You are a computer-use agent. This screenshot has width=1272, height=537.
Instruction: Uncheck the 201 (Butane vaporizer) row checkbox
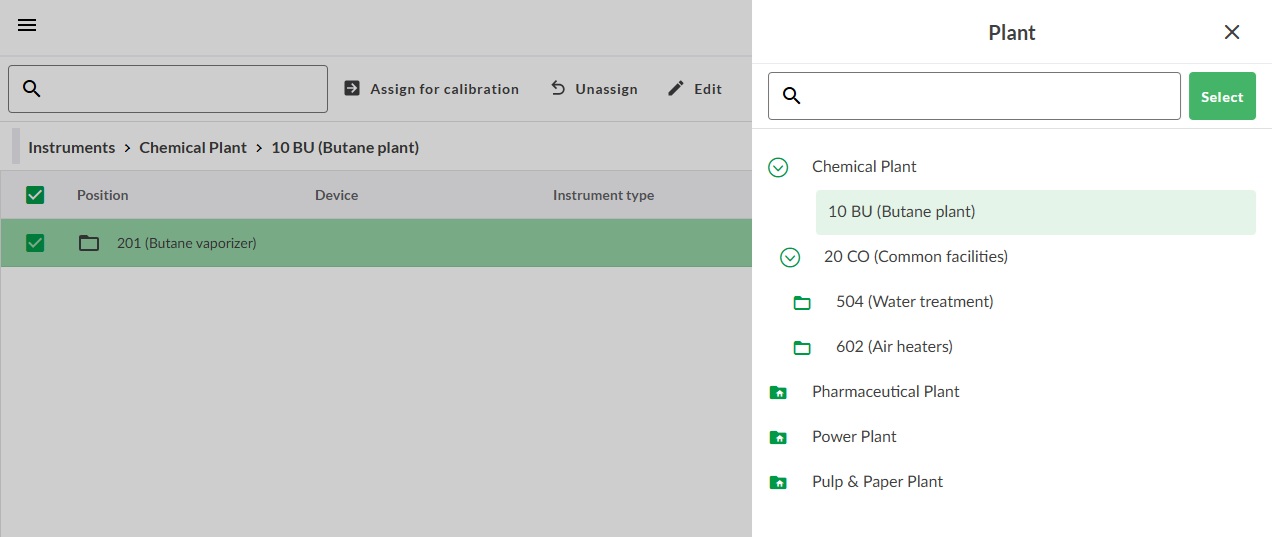pos(35,242)
